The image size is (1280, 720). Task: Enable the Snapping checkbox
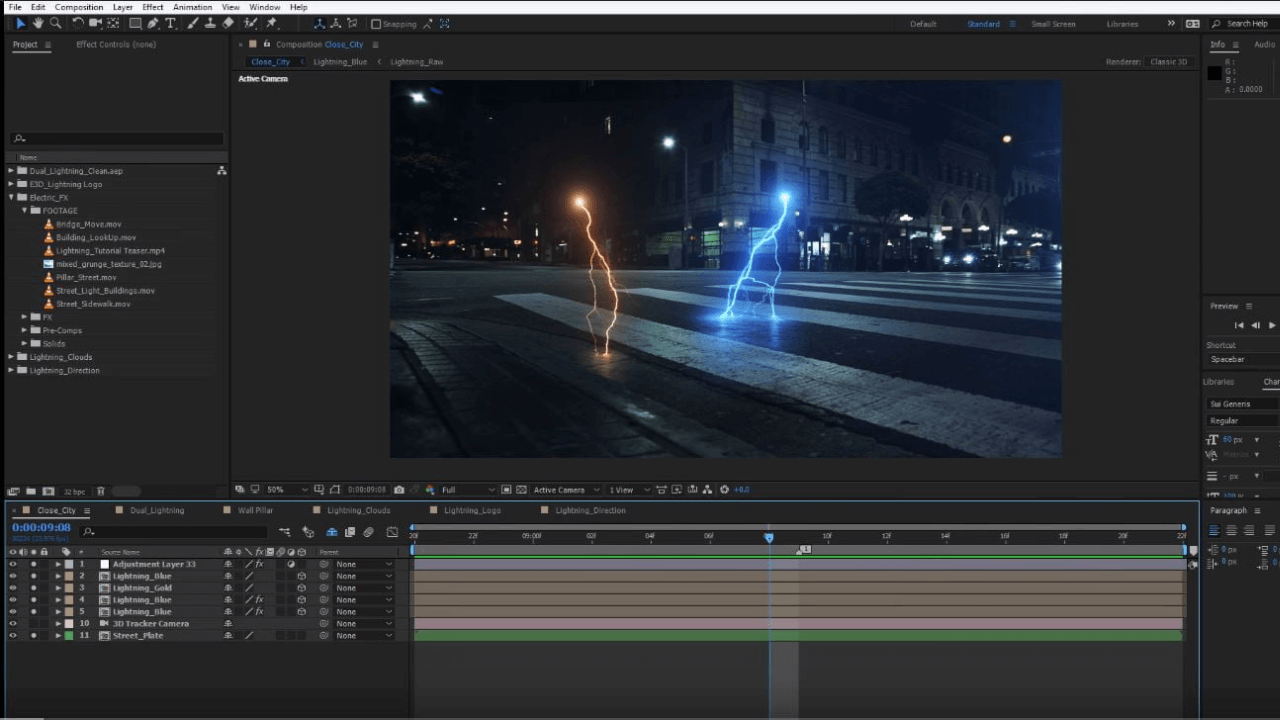coord(376,24)
